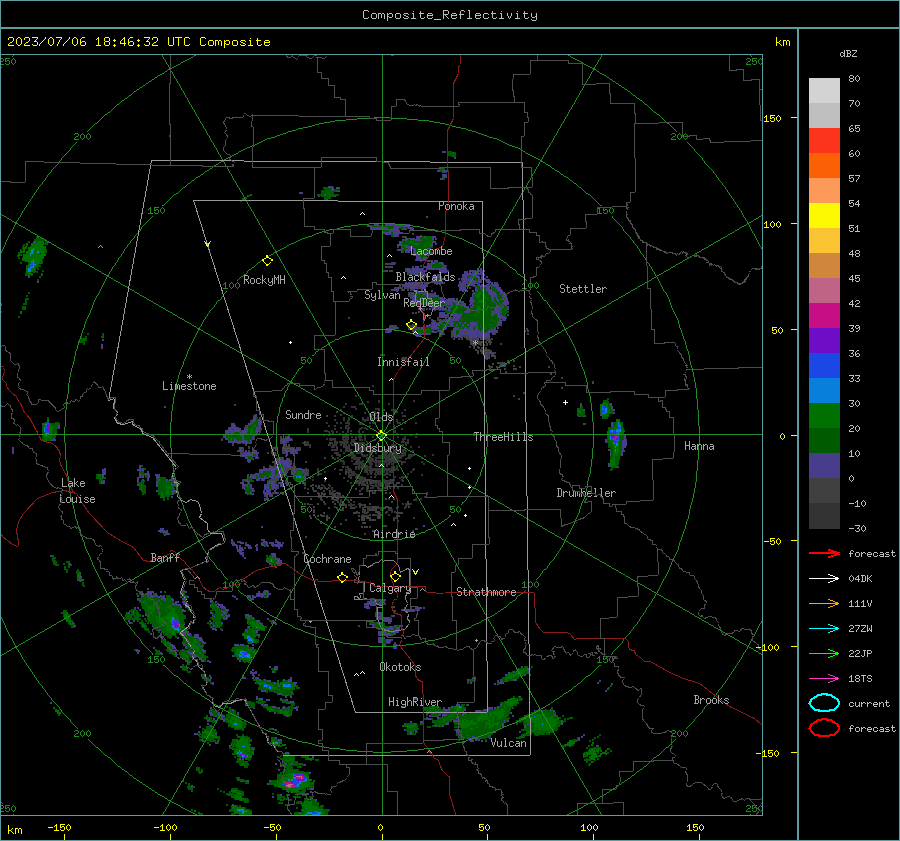Click the cyan 27ZW arrow legend icon
Viewport: 900px width, 841px height.
[824, 629]
